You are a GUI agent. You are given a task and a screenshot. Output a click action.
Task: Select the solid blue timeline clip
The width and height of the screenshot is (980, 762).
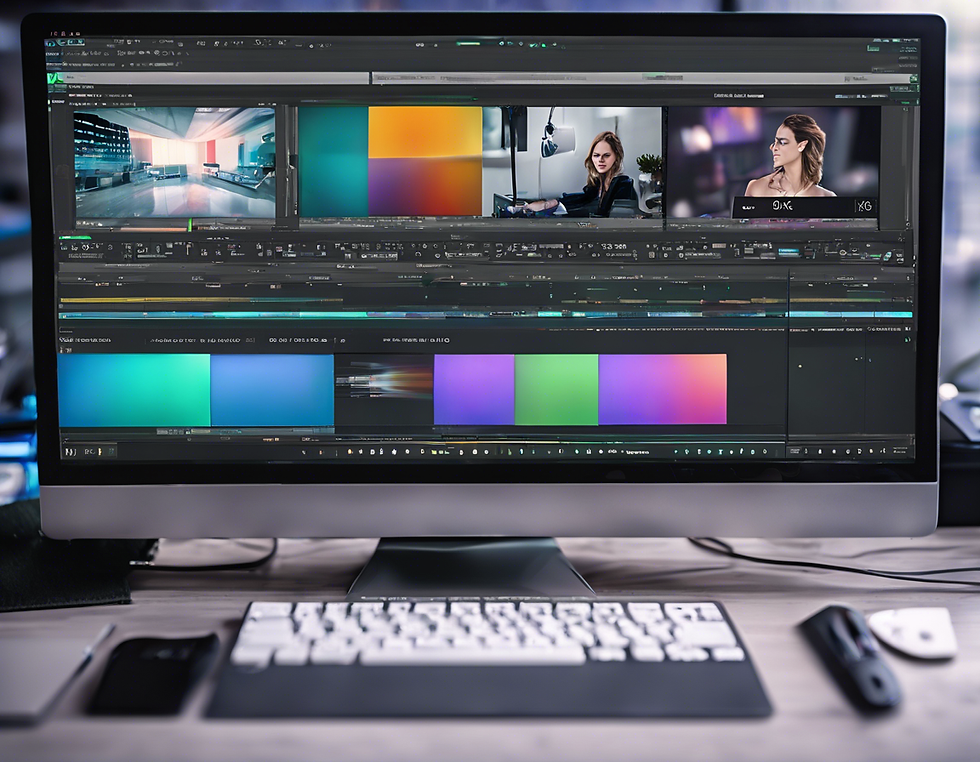(x=272, y=390)
